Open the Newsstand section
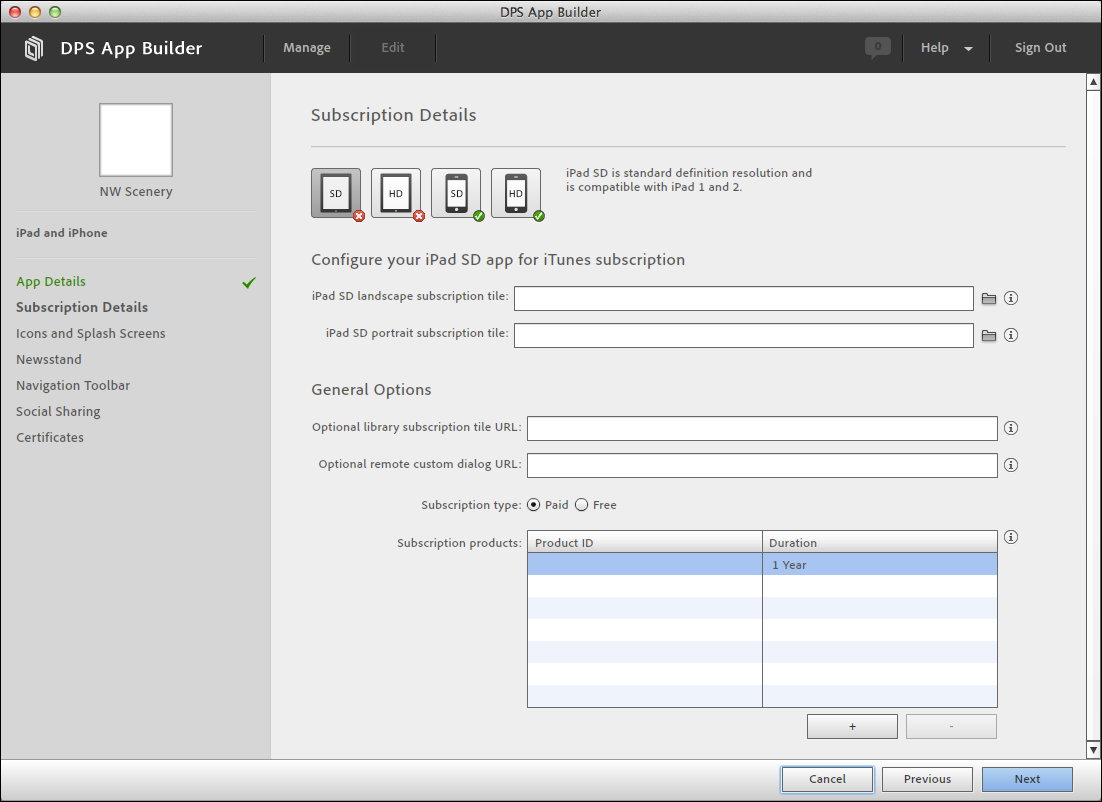Viewport: 1102px width, 802px height. tap(48, 359)
